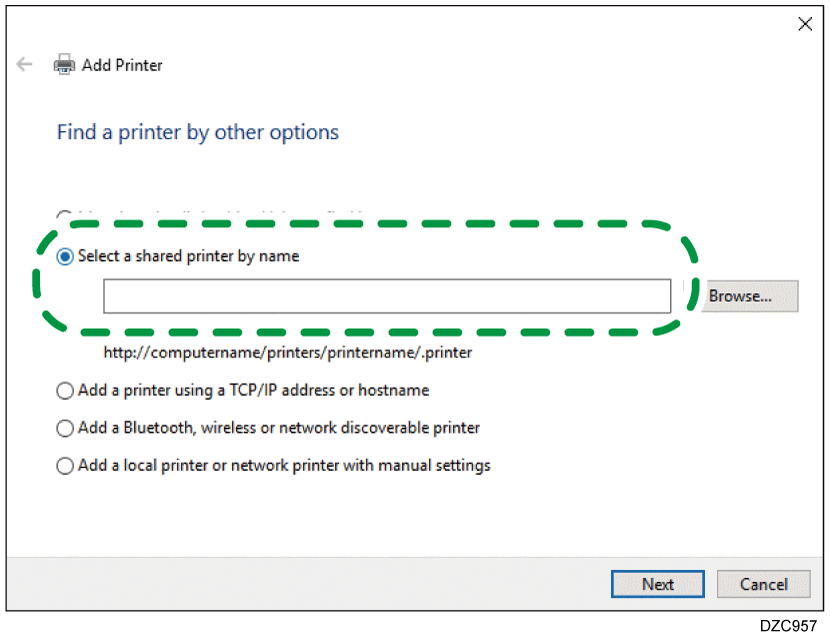Choose the TCP/IP address or hostname radio button
This screenshot has height=644, width=830.
(x=65, y=391)
